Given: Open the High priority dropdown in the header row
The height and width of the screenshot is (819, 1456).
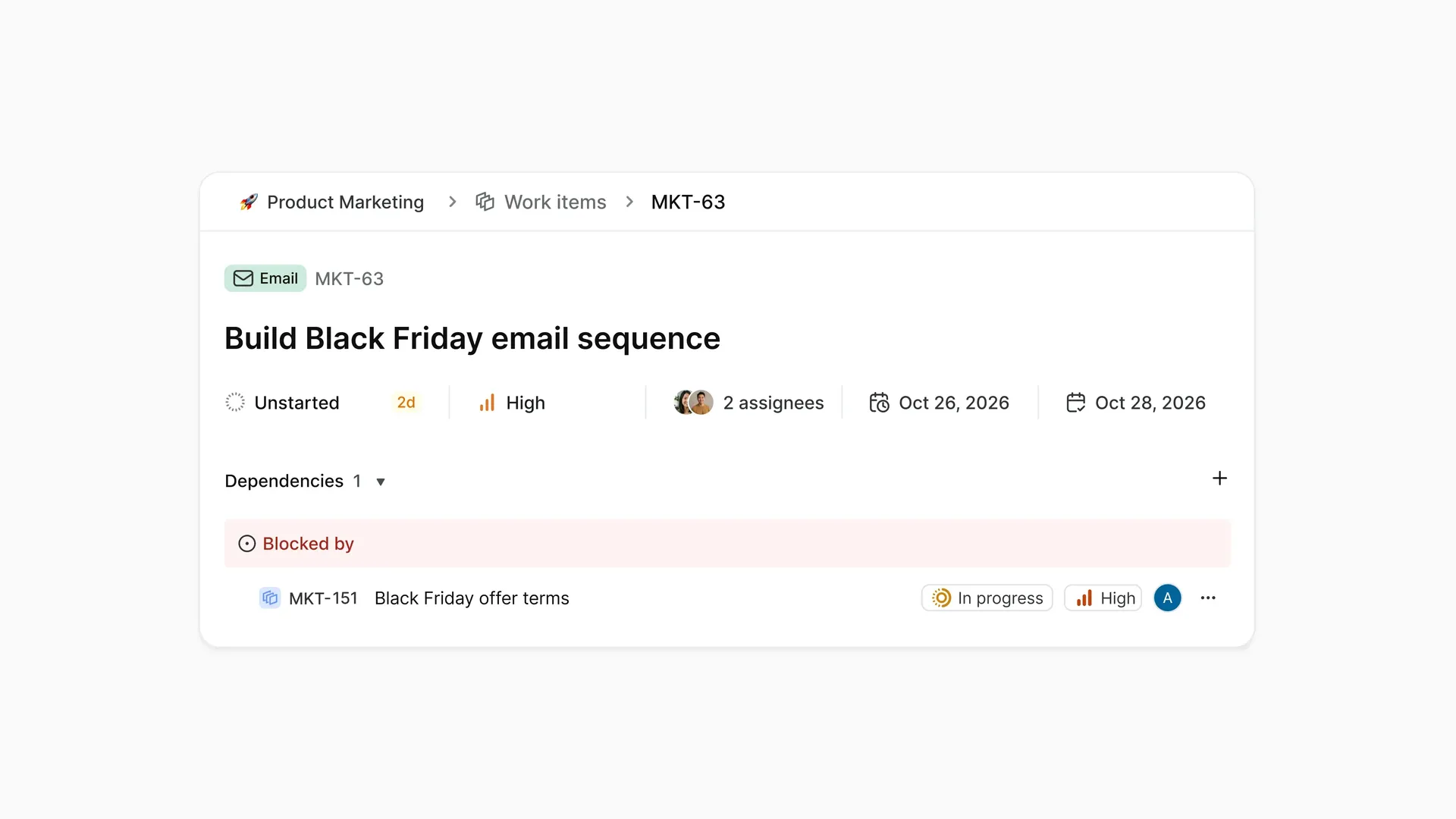Looking at the screenshot, I should [x=526, y=403].
